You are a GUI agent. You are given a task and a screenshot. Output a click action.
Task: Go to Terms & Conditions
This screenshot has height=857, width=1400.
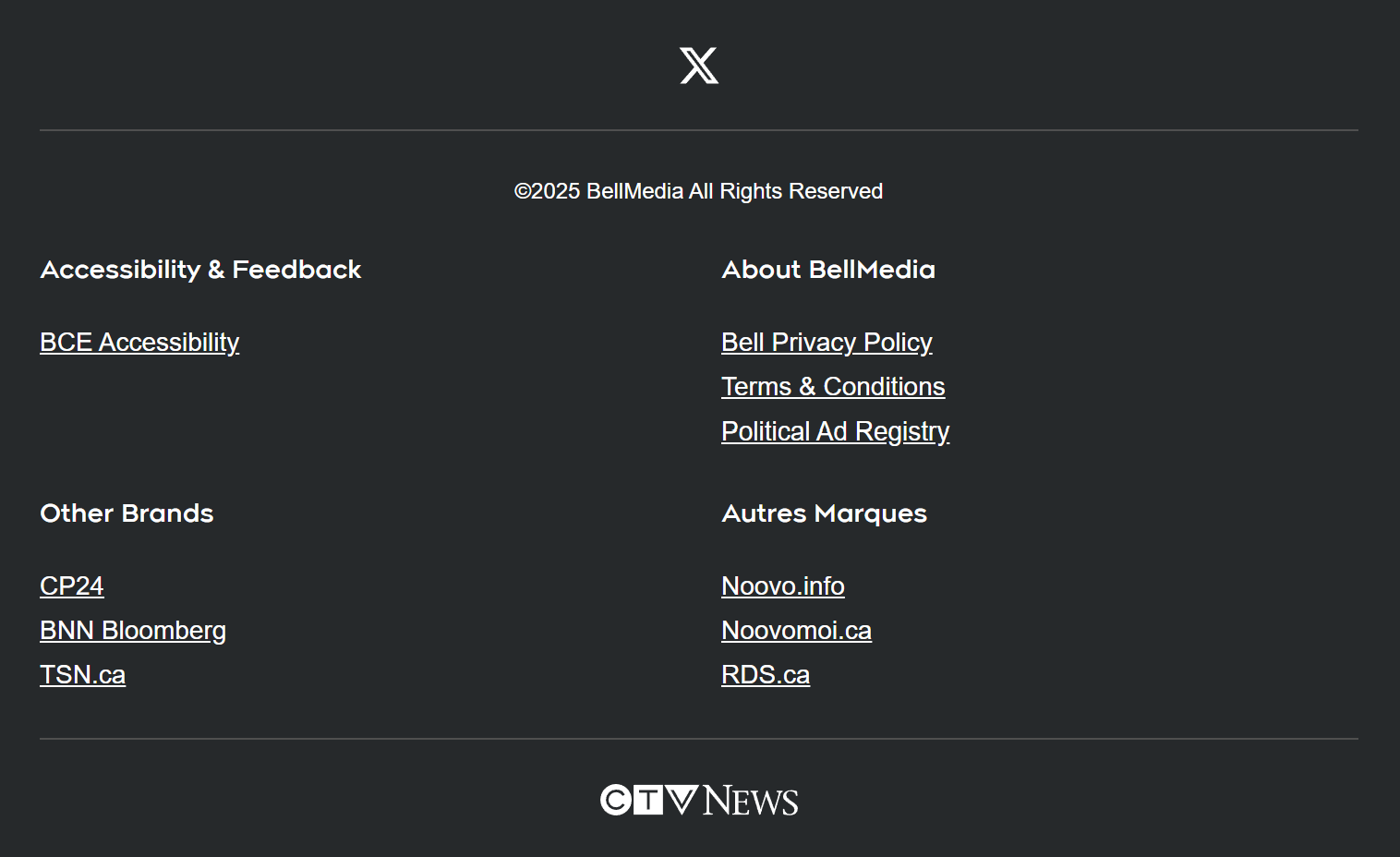(833, 387)
